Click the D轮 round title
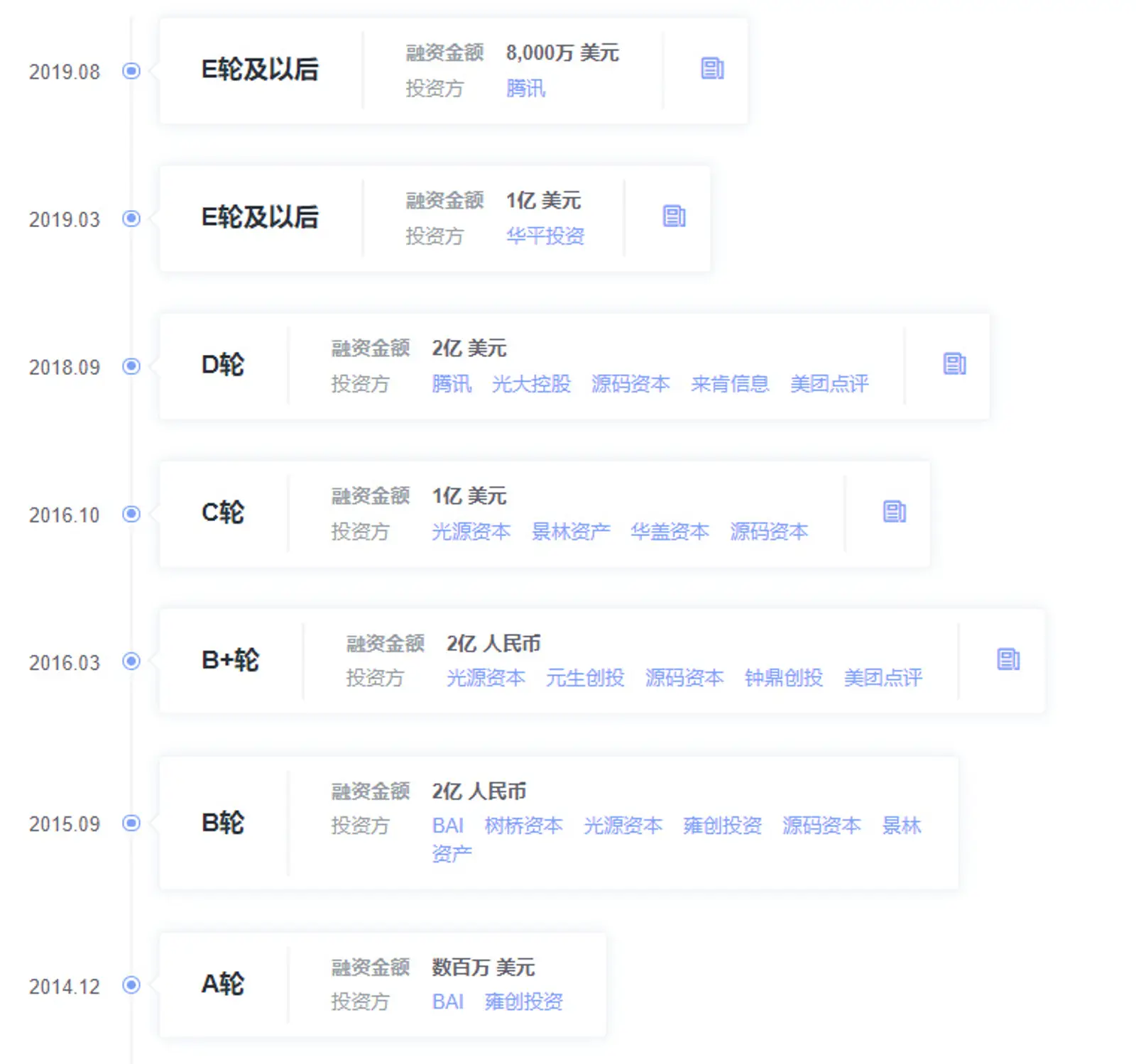Image resolution: width=1136 pixels, height=1064 pixels. pos(223,365)
